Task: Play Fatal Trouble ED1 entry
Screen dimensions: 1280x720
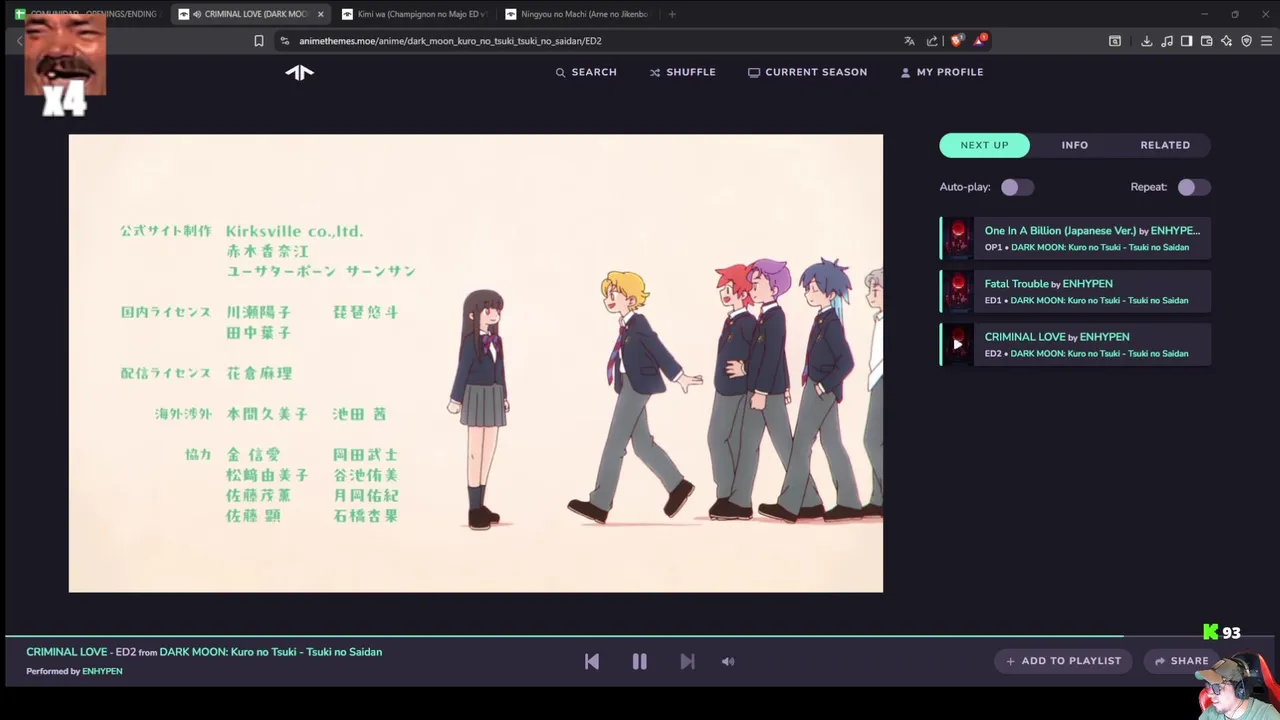Action: pos(1076,291)
